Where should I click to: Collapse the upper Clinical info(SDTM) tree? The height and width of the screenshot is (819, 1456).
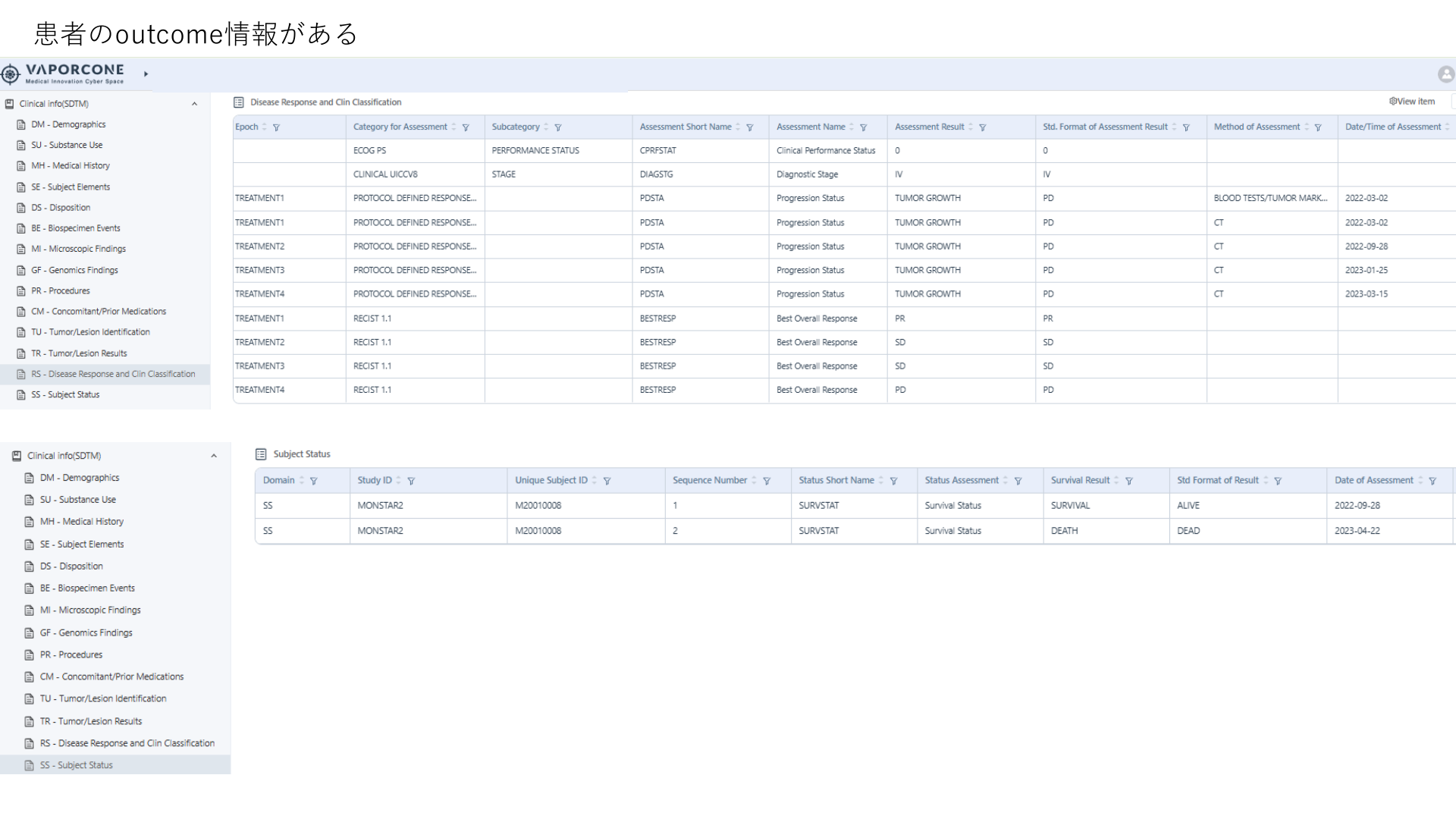click(x=195, y=104)
